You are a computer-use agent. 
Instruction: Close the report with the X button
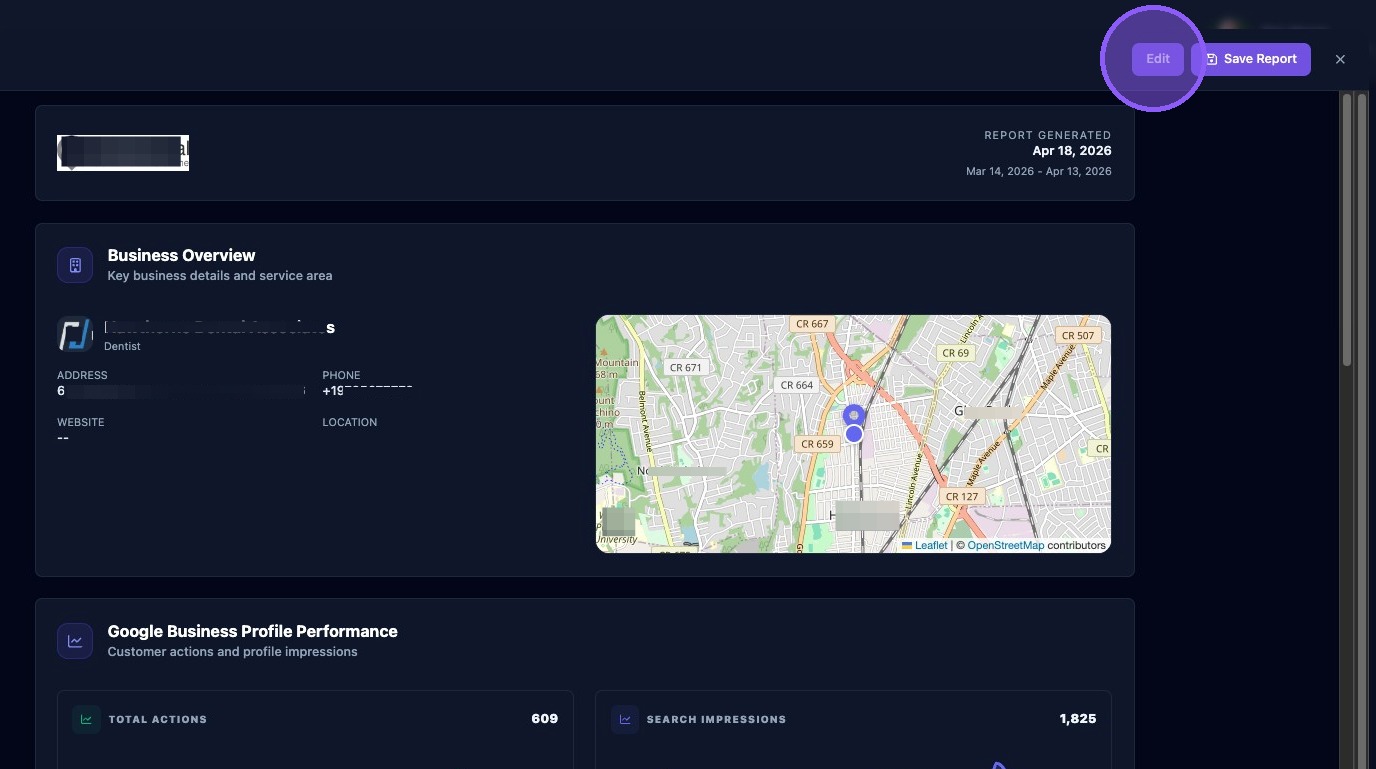1340,59
